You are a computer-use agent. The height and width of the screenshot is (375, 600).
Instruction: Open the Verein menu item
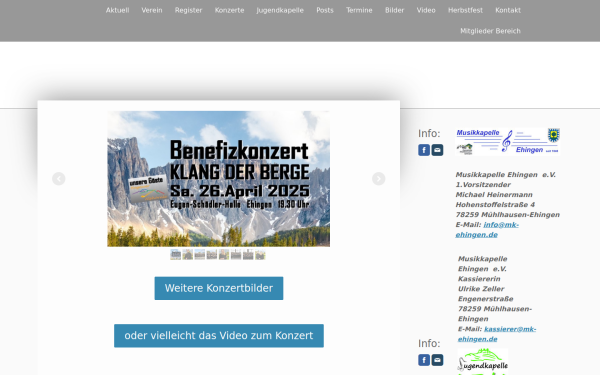[152, 10]
